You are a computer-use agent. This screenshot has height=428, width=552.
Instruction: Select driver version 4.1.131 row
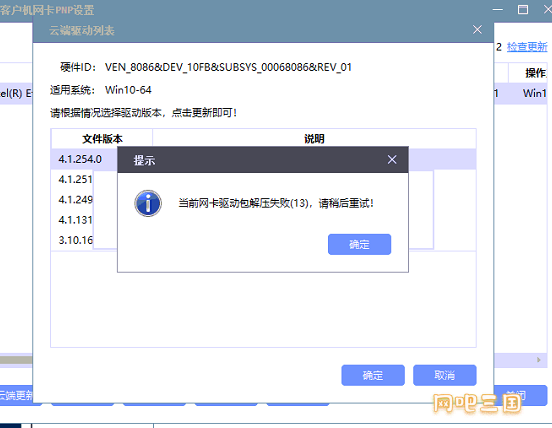point(75,220)
